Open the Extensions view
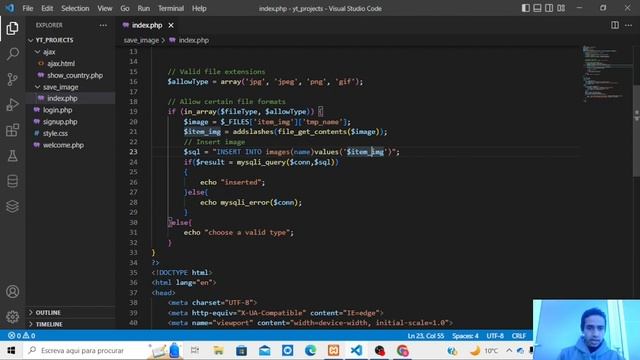The width and height of the screenshot is (640, 360). click(x=12, y=130)
